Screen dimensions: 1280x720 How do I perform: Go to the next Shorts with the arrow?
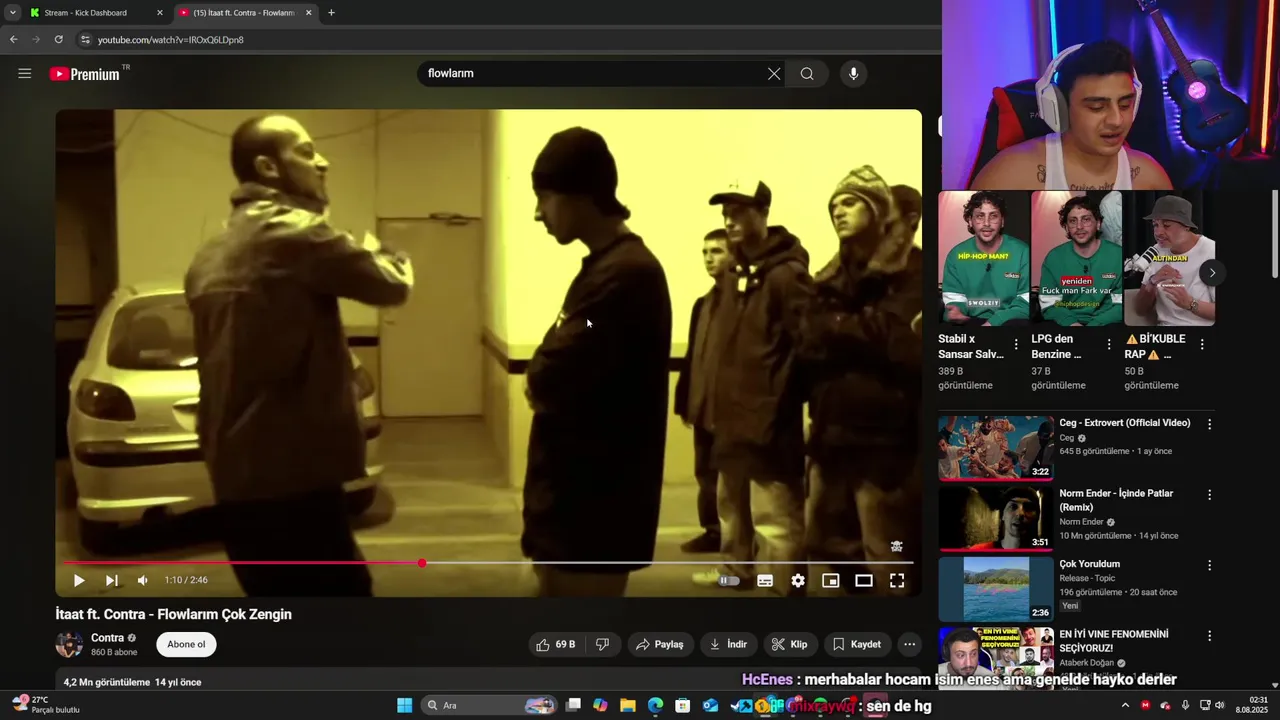1212,272
